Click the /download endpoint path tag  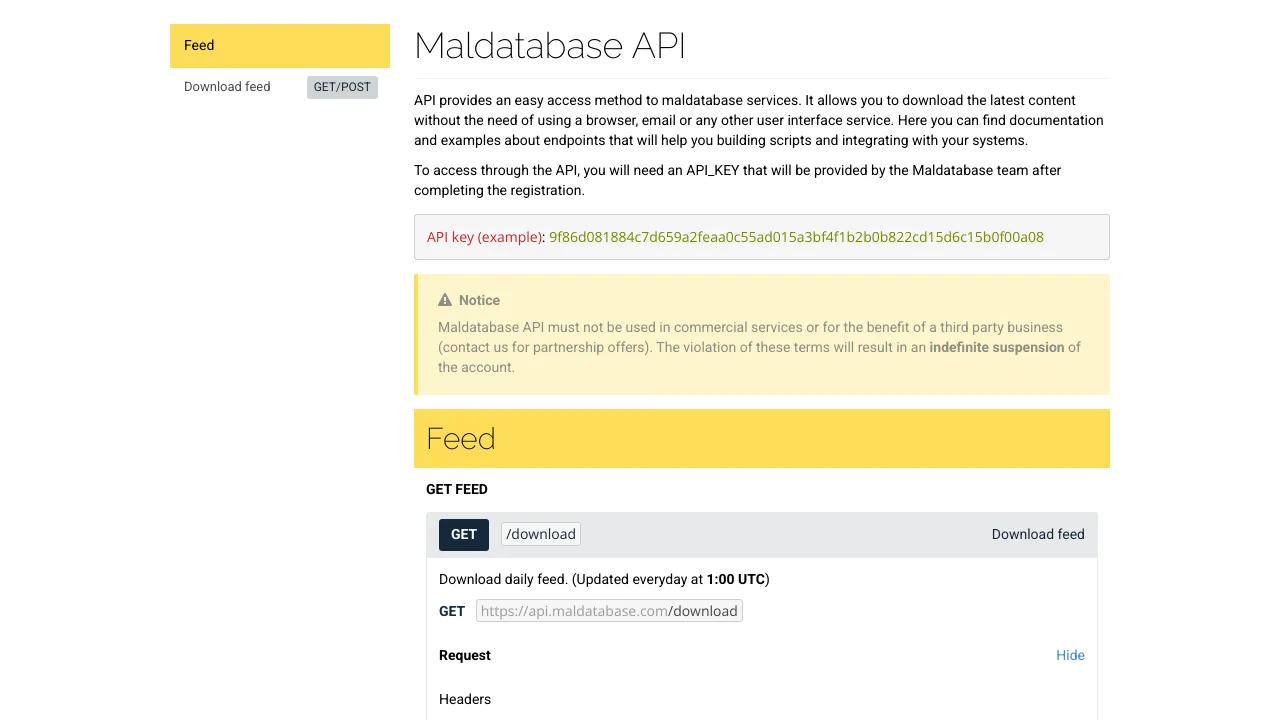click(541, 534)
